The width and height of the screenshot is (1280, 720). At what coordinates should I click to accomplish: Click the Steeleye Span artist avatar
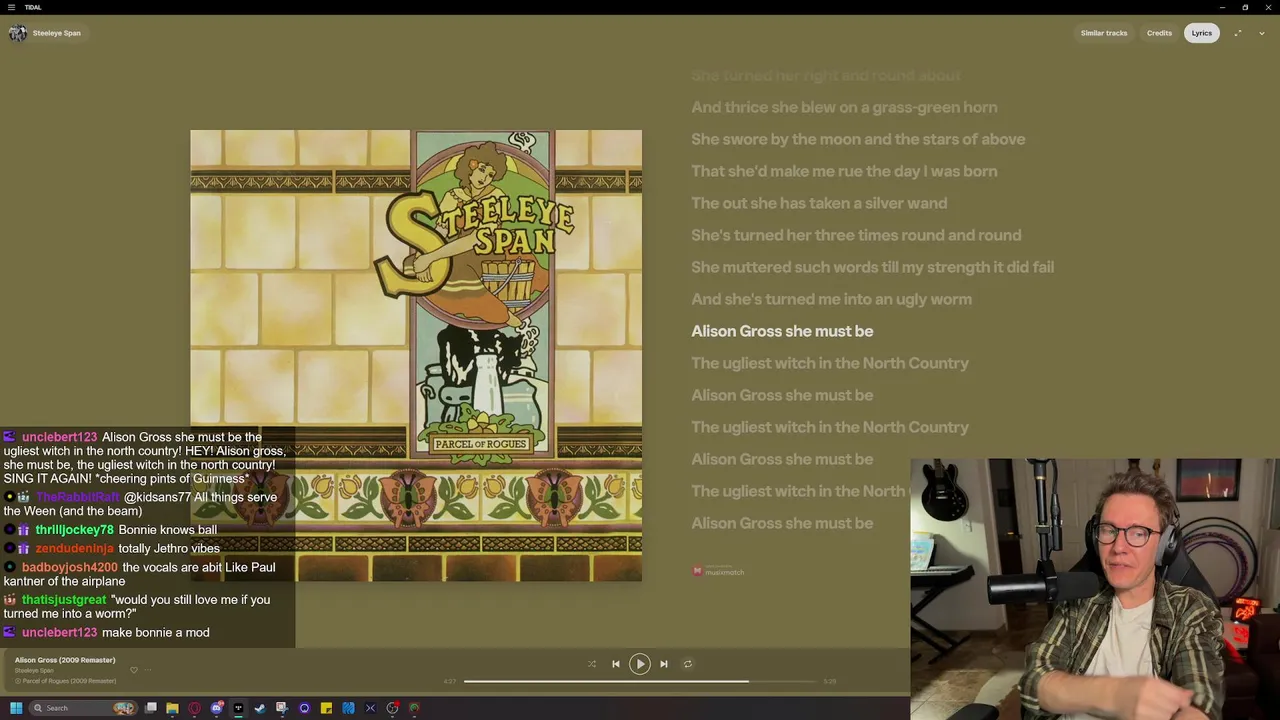(17, 33)
